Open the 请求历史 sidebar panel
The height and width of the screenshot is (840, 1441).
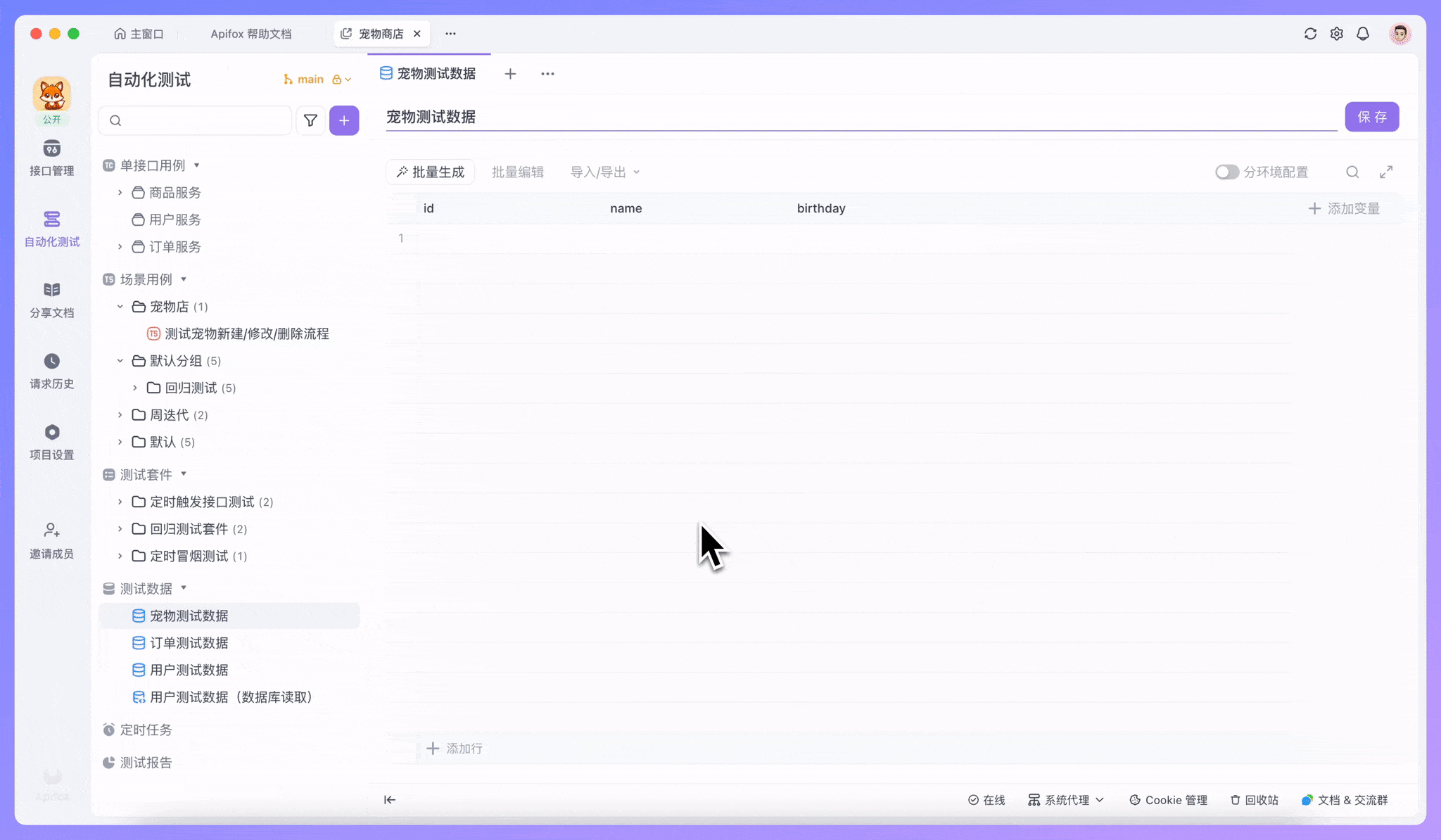coord(51,370)
